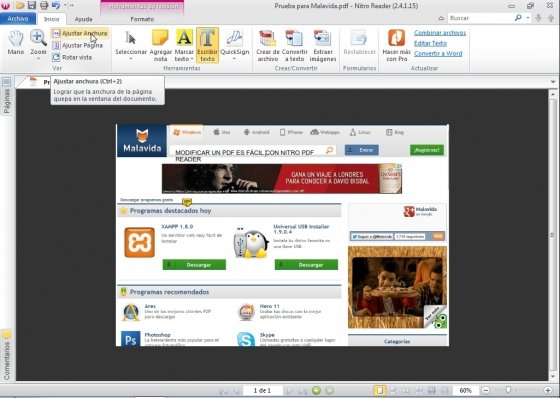560x398 pixels.
Task: Click the open folder quick-access icon
Action: point(20,5)
